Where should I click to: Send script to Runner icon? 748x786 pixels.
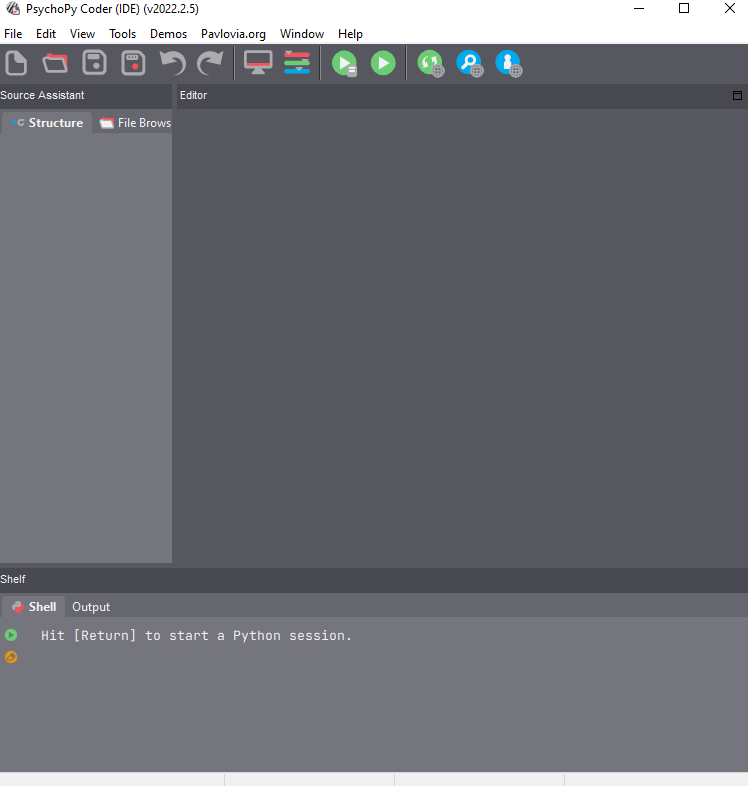(344, 63)
